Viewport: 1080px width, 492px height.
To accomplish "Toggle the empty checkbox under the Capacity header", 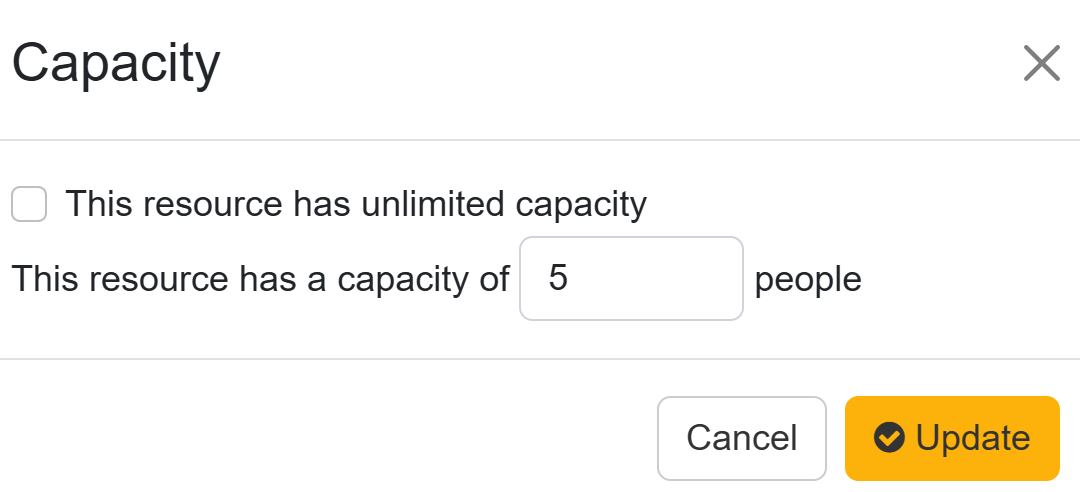I will point(29,205).
